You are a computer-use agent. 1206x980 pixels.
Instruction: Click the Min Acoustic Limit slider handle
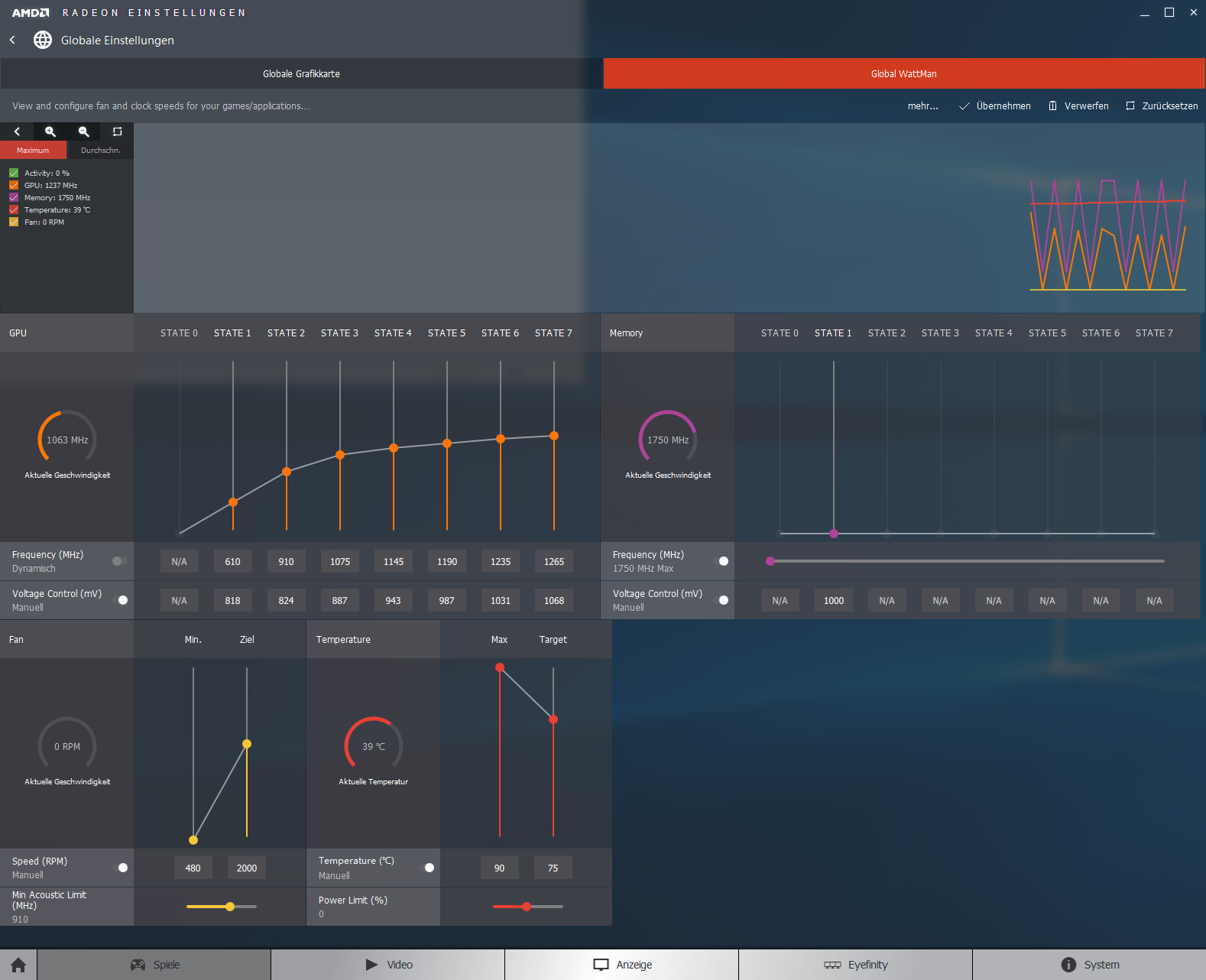click(x=230, y=907)
